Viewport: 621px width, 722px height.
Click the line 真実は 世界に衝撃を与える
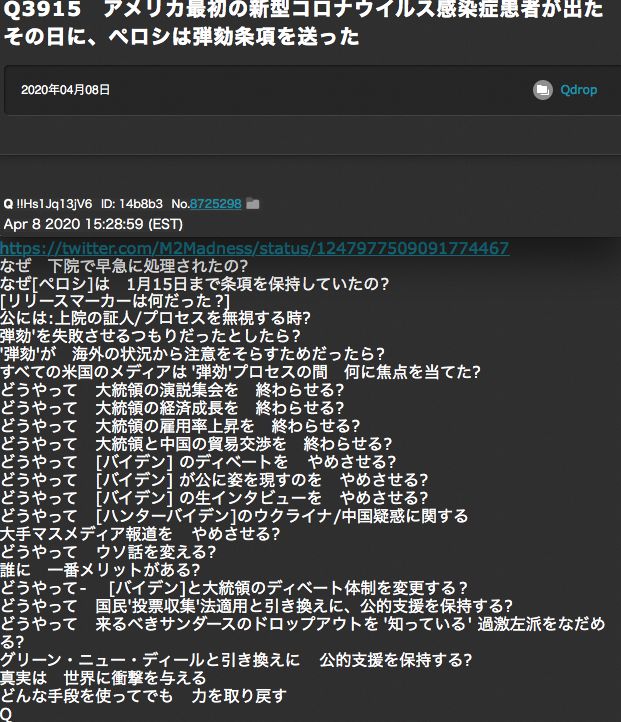[103, 678]
